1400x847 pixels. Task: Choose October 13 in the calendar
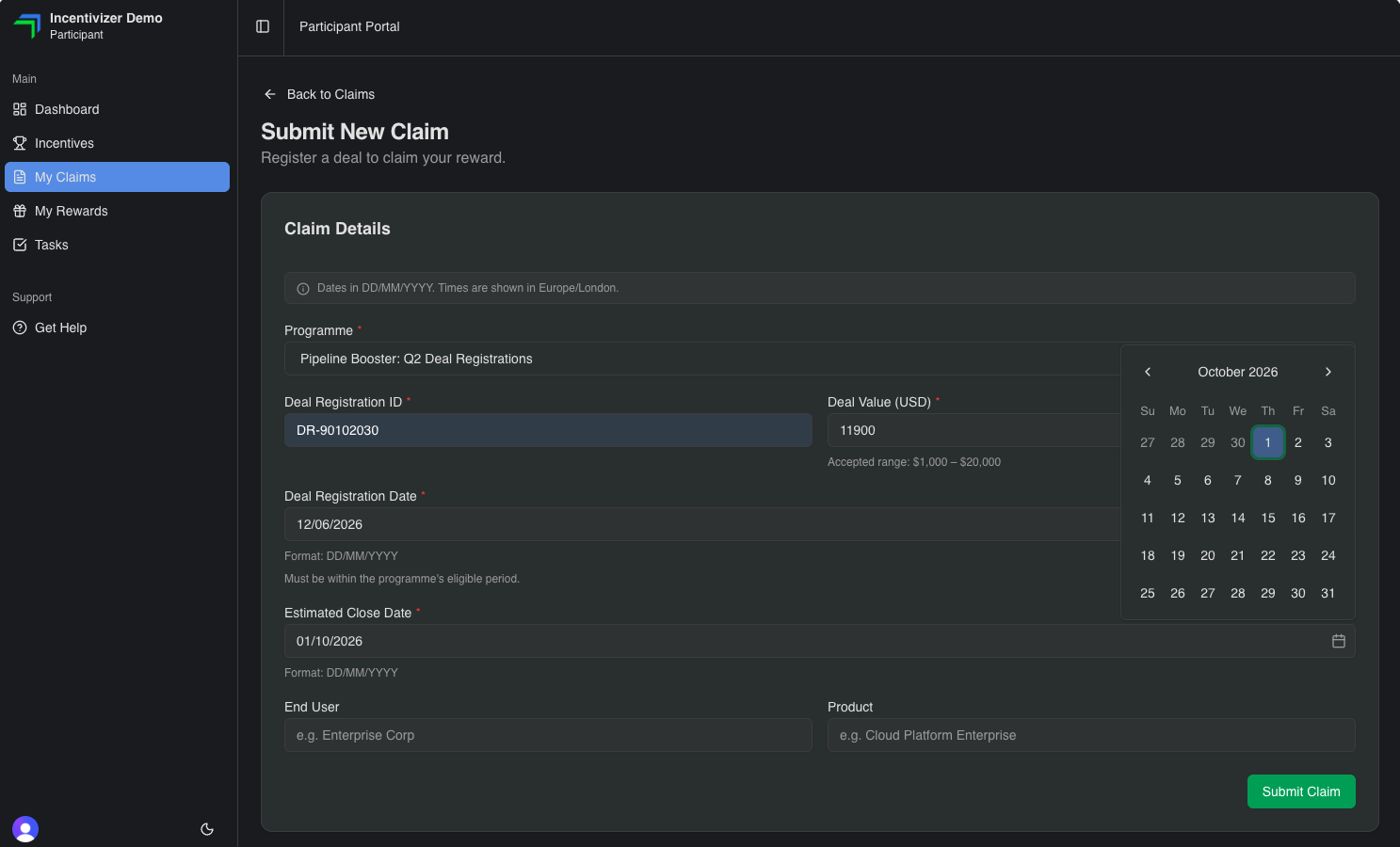coord(1208,518)
